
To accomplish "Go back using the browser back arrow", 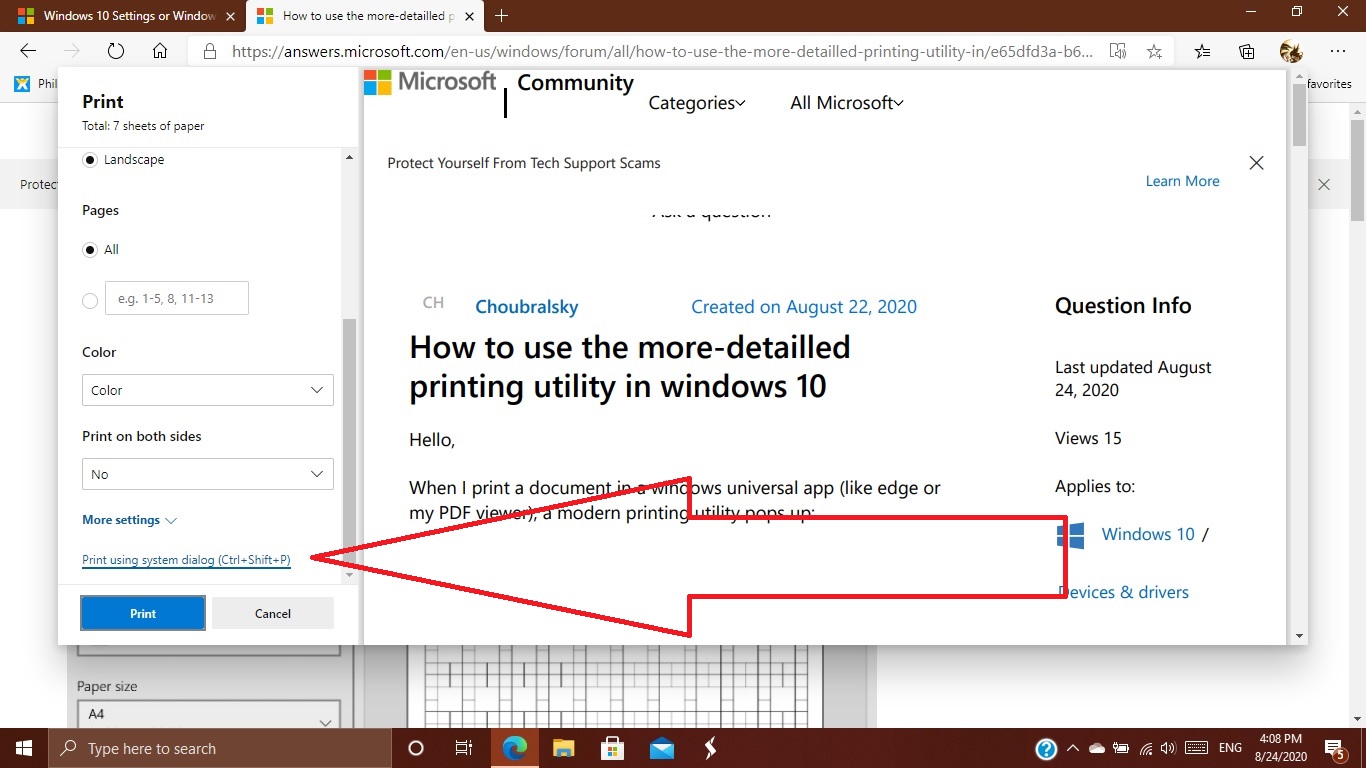I will pyautogui.click(x=28, y=51).
